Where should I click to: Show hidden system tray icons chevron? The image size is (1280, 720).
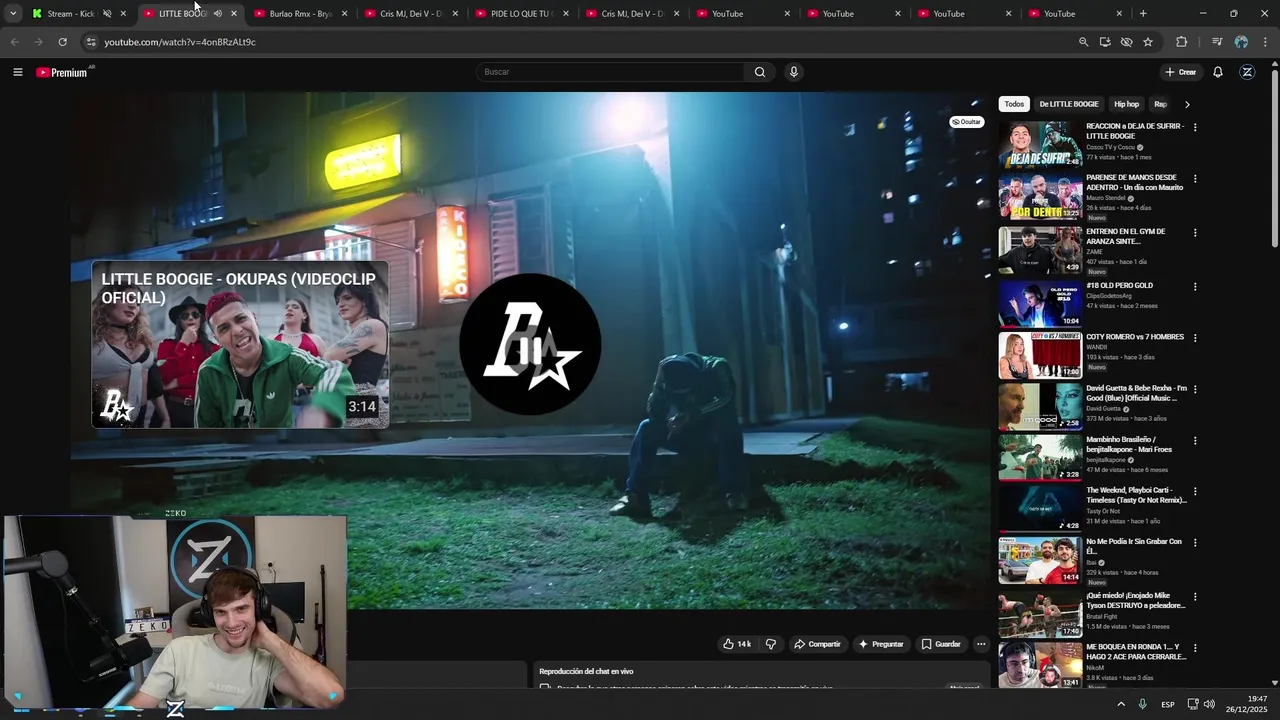pyautogui.click(x=1120, y=704)
